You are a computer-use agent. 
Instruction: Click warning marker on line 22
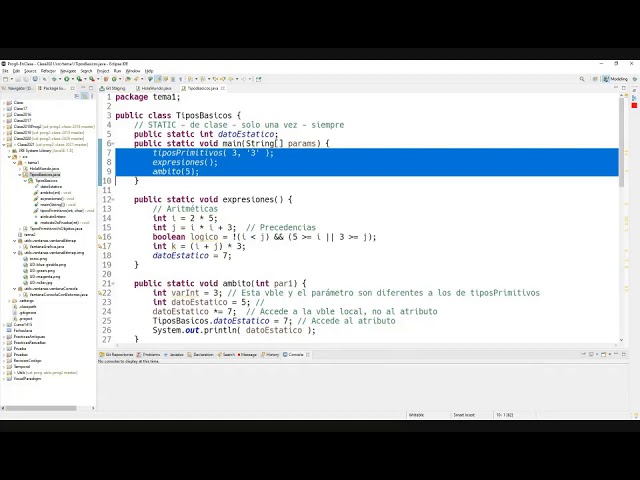[x=100, y=293]
